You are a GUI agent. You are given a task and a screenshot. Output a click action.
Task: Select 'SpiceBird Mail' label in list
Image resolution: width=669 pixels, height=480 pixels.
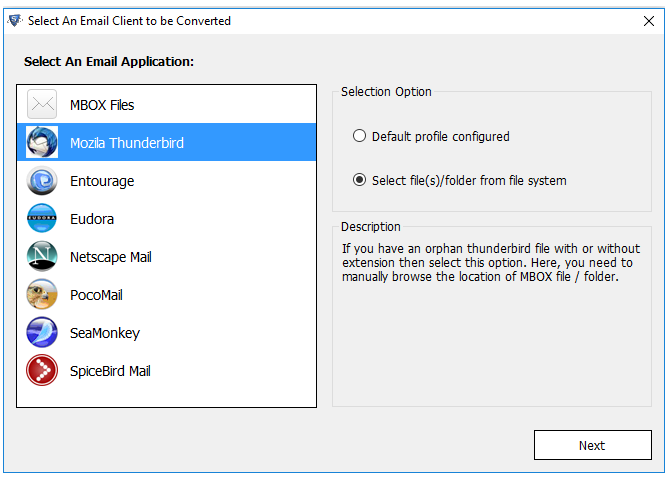pos(110,371)
